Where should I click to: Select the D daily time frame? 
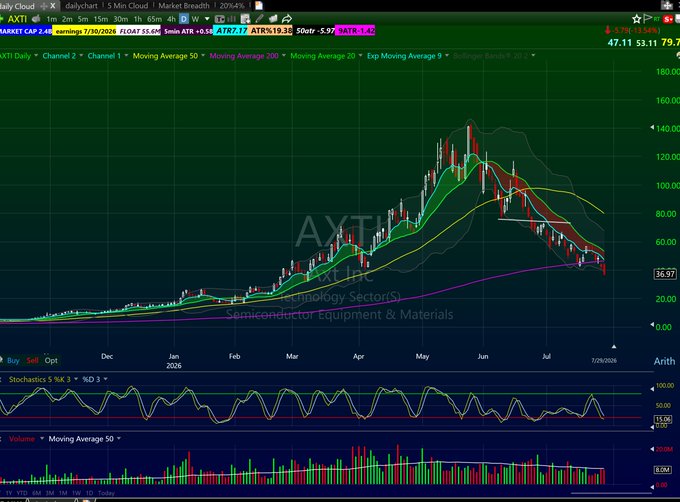coord(184,19)
